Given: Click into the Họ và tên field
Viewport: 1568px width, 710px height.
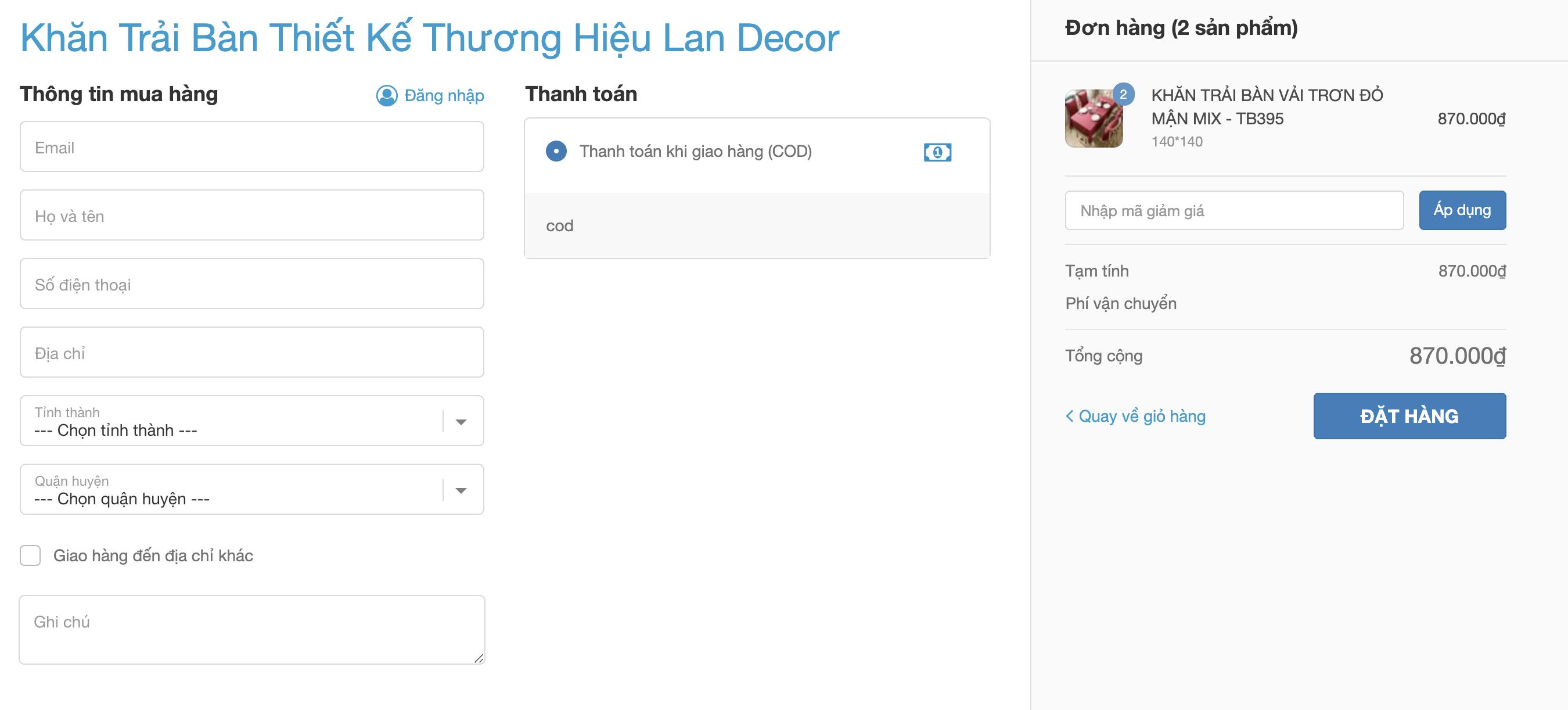Looking at the screenshot, I should 251,216.
